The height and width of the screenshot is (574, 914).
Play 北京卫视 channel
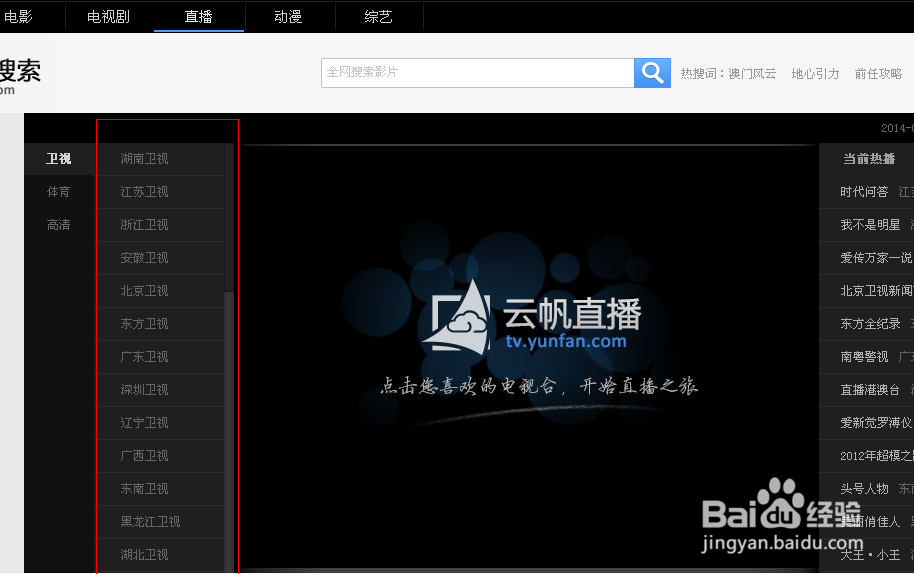tap(160, 291)
